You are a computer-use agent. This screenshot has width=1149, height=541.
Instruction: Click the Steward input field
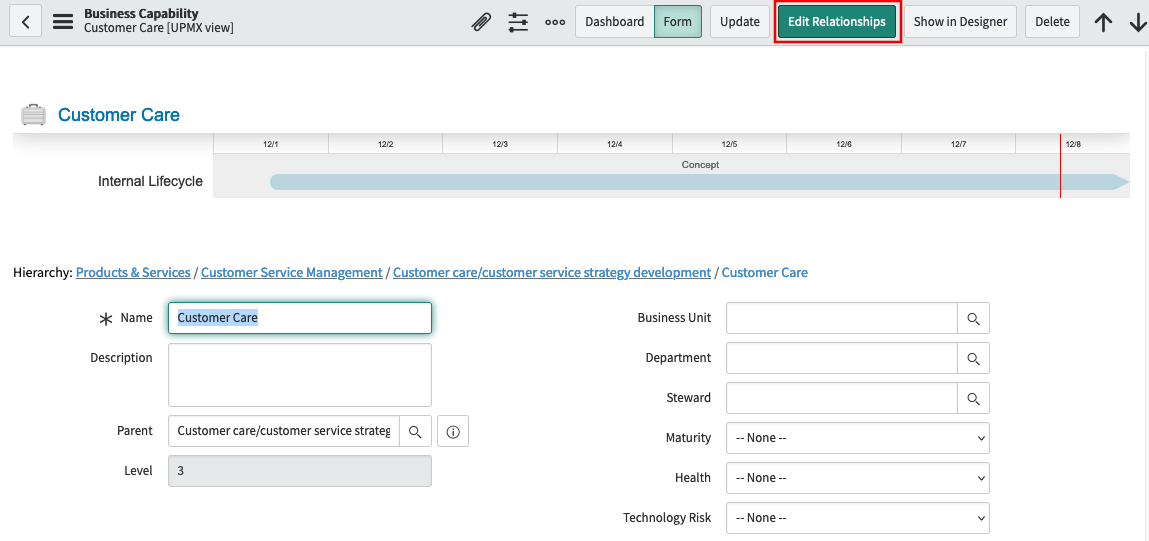842,398
